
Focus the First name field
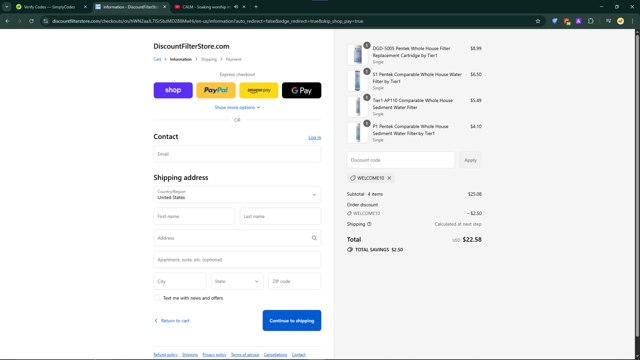(194, 216)
